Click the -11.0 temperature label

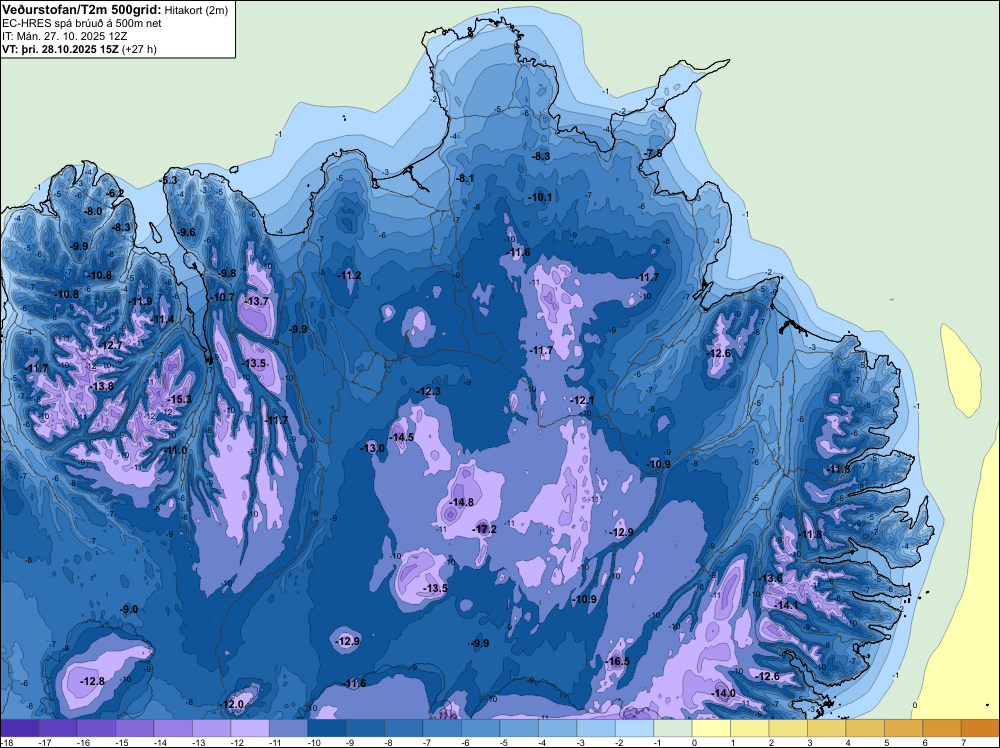point(175,450)
